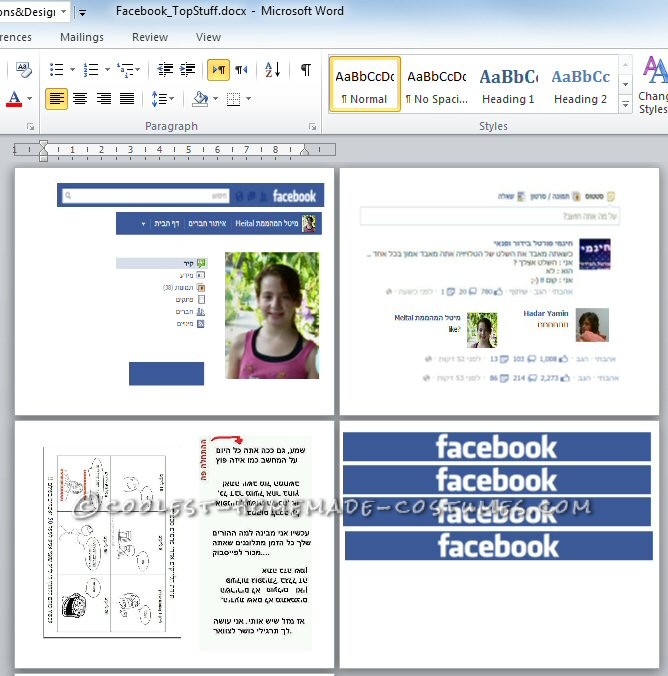Open the Mailings tab
The image size is (668, 676).
[82, 37]
